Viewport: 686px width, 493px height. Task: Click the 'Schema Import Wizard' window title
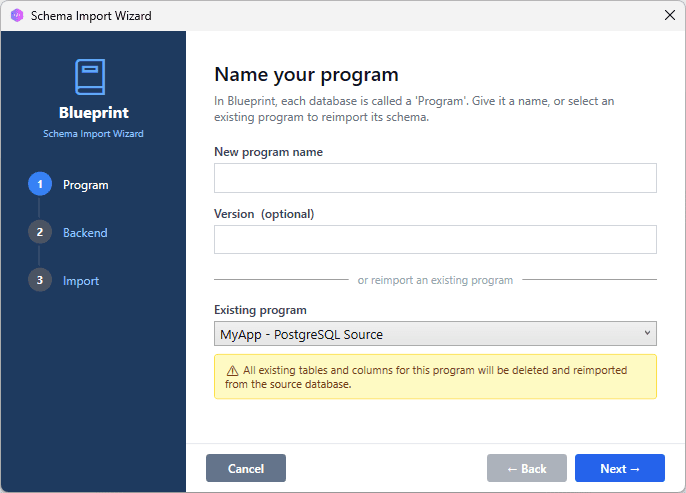pyautogui.click(x=91, y=16)
